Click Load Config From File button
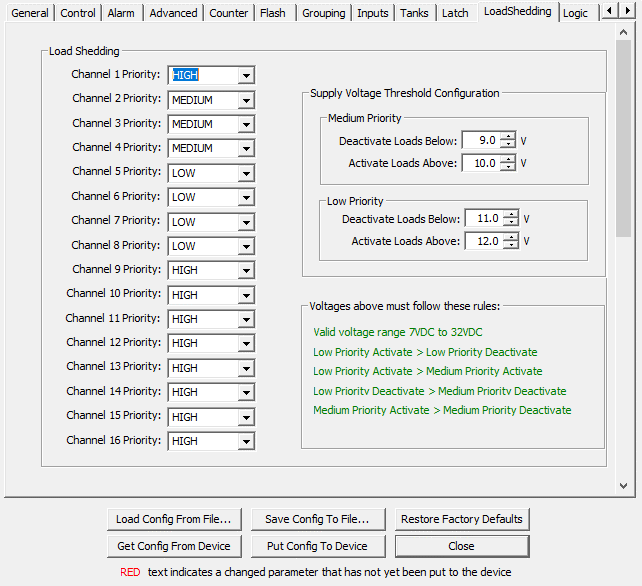The height and width of the screenshot is (586, 642). 173,519
